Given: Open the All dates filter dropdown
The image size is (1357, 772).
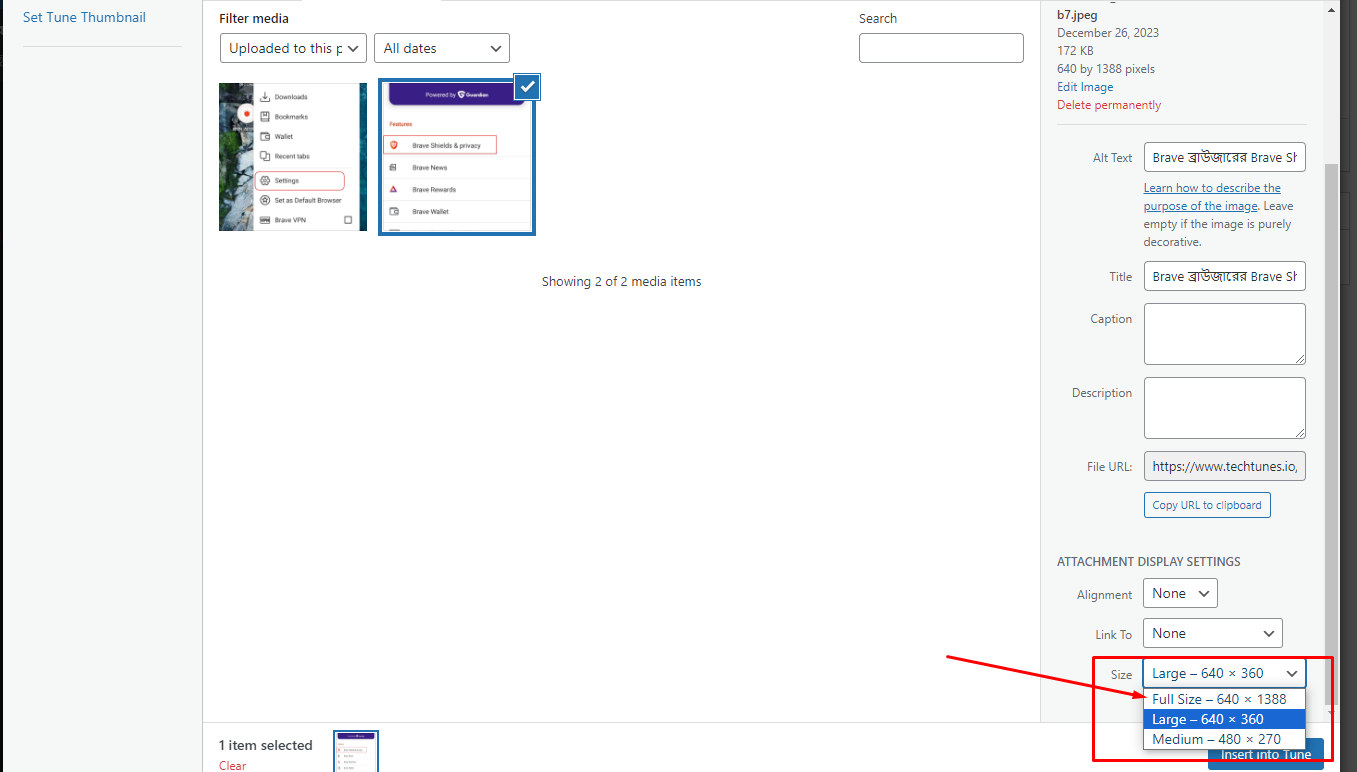Looking at the screenshot, I should tap(442, 48).
